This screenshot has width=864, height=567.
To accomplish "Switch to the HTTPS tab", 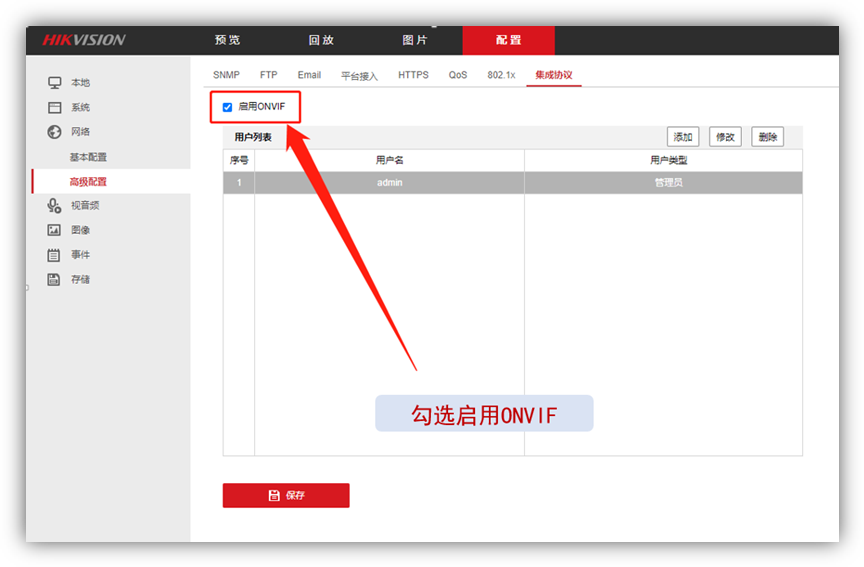I will (x=413, y=75).
